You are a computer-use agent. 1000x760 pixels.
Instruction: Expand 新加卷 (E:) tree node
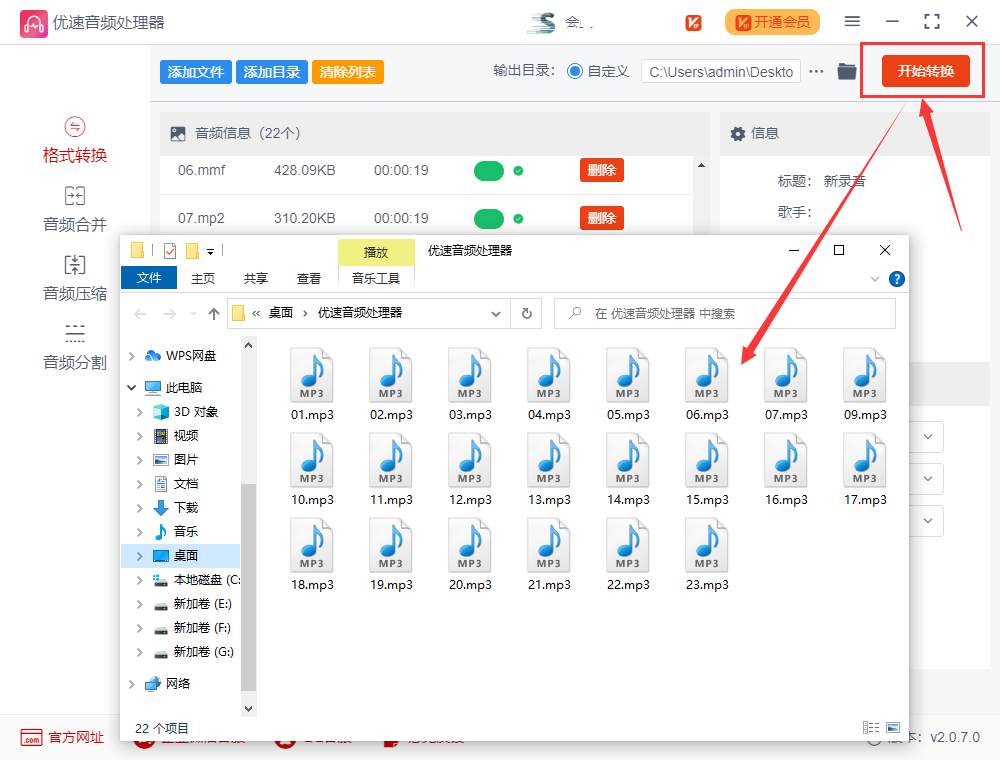[140, 604]
